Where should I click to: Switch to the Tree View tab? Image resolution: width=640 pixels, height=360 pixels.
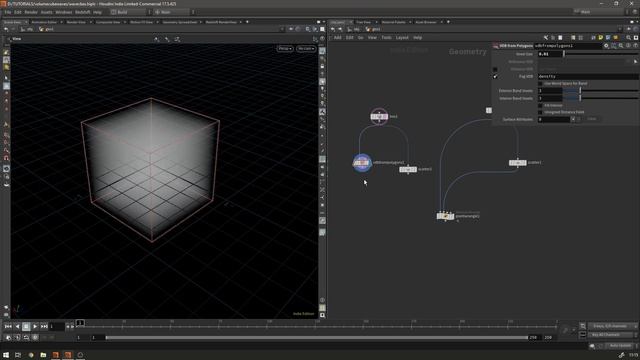point(363,22)
